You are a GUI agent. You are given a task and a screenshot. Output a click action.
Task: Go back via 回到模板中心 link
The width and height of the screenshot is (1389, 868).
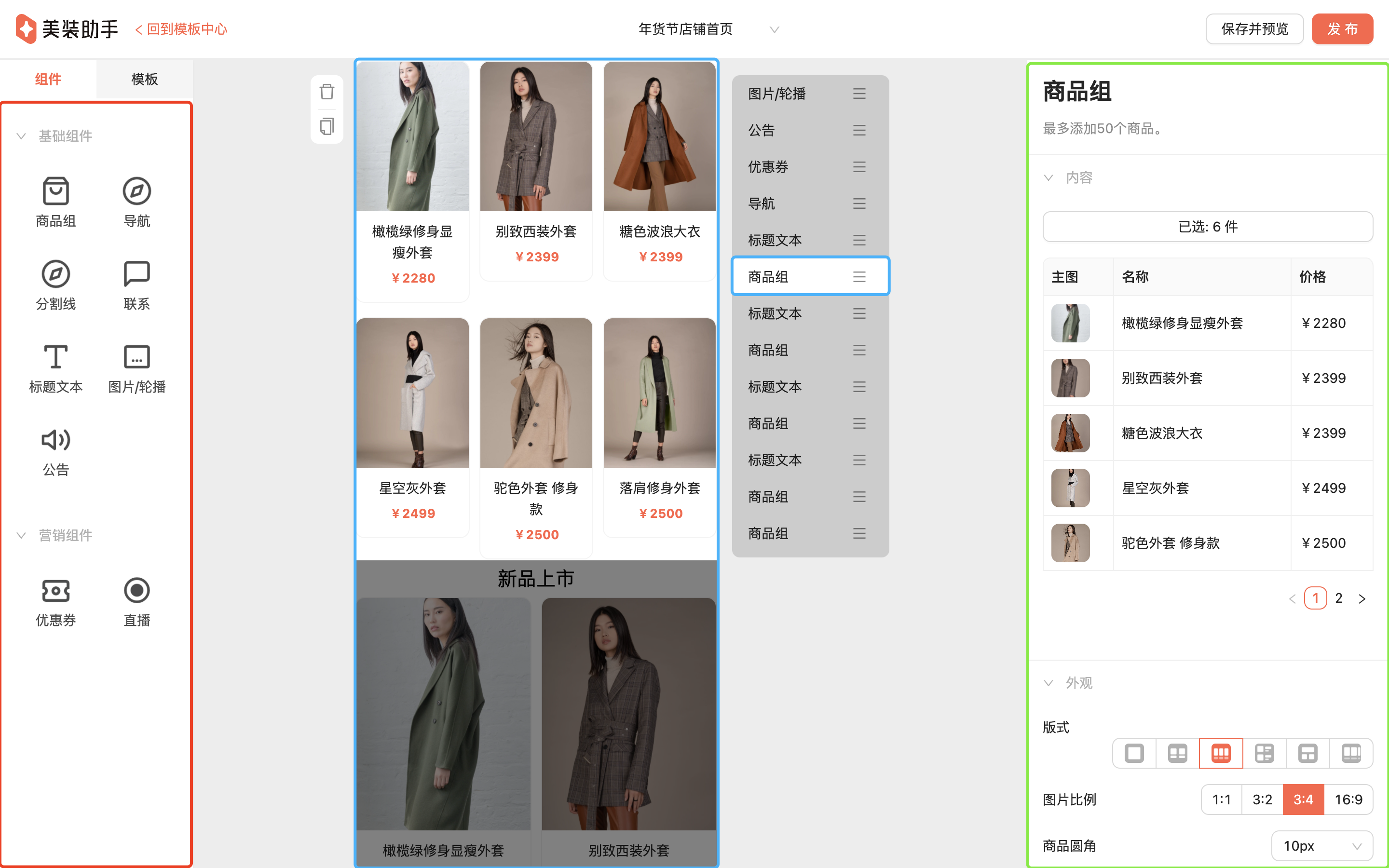pyautogui.click(x=181, y=29)
